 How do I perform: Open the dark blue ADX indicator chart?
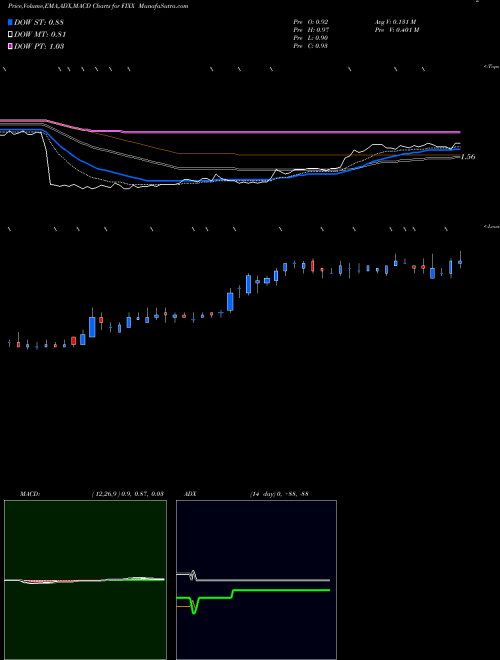click(256, 580)
